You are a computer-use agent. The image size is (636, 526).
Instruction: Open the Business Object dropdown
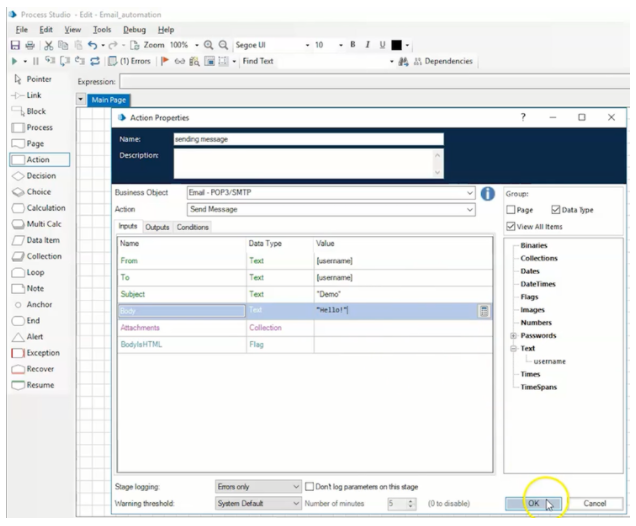click(470, 193)
